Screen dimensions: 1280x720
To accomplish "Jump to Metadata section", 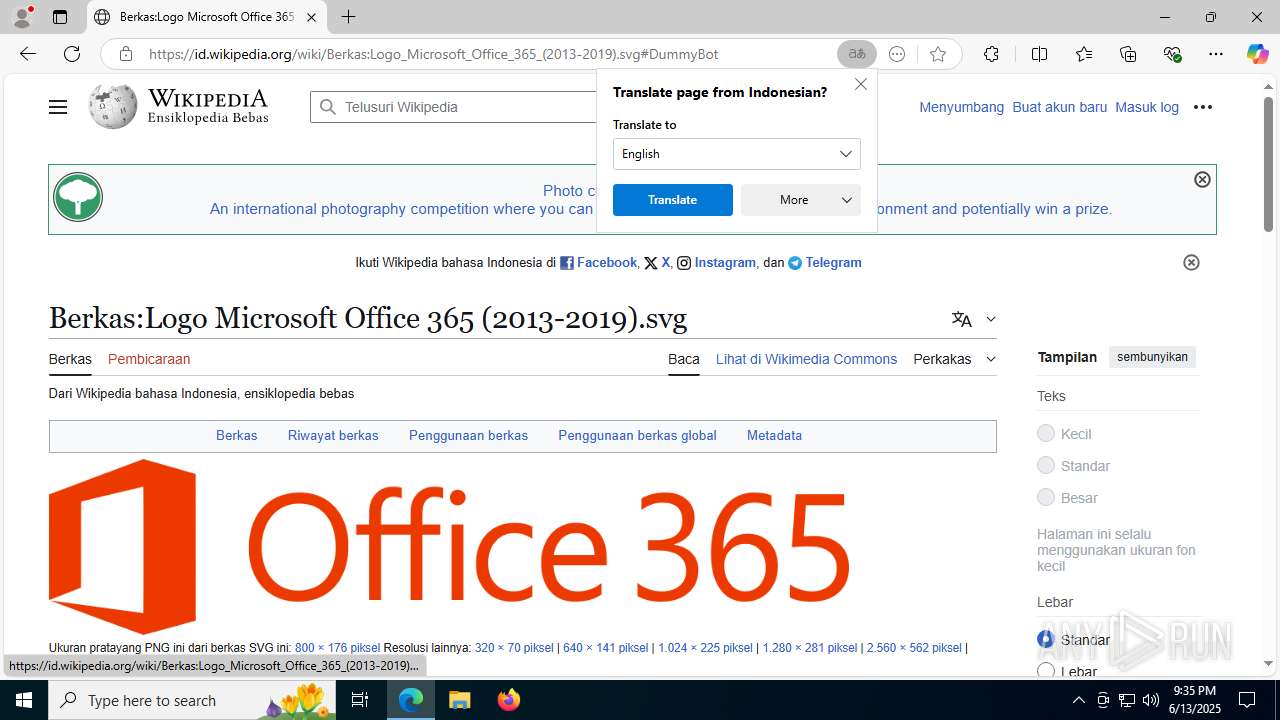I will (774, 435).
